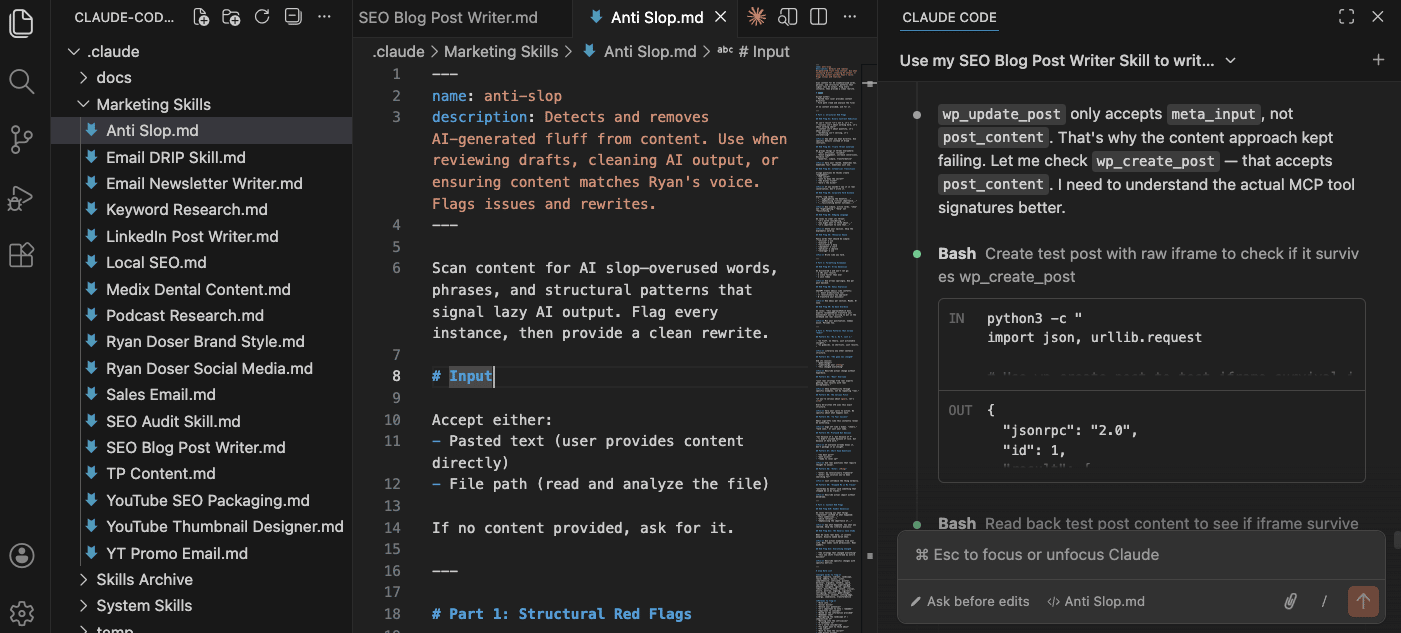The image size is (1401, 633).
Task: Attach a file using the paperclip icon
Action: [x=1290, y=601]
